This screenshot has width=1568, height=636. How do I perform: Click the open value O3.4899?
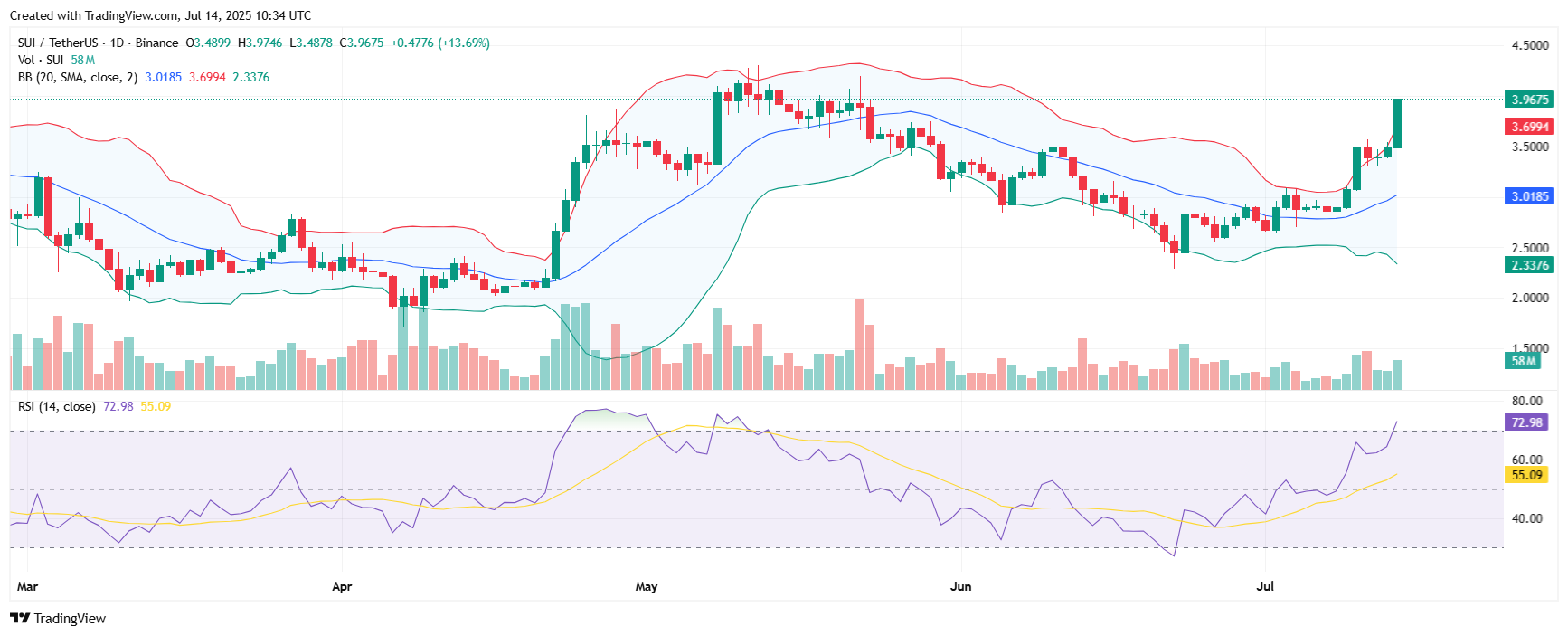point(208,43)
